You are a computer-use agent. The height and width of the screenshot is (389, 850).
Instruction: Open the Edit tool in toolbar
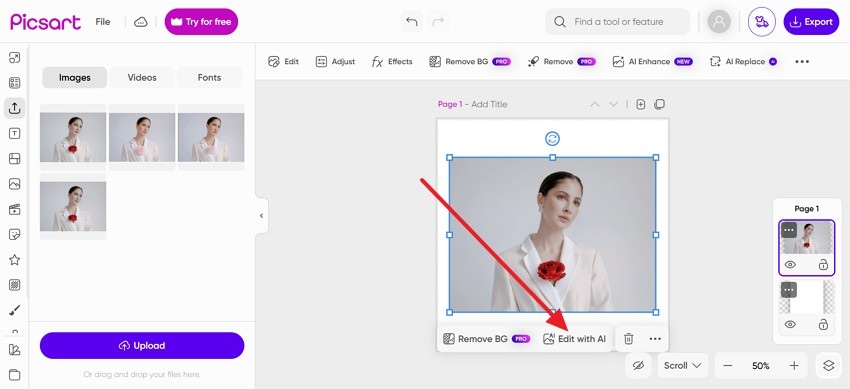click(x=284, y=62)
